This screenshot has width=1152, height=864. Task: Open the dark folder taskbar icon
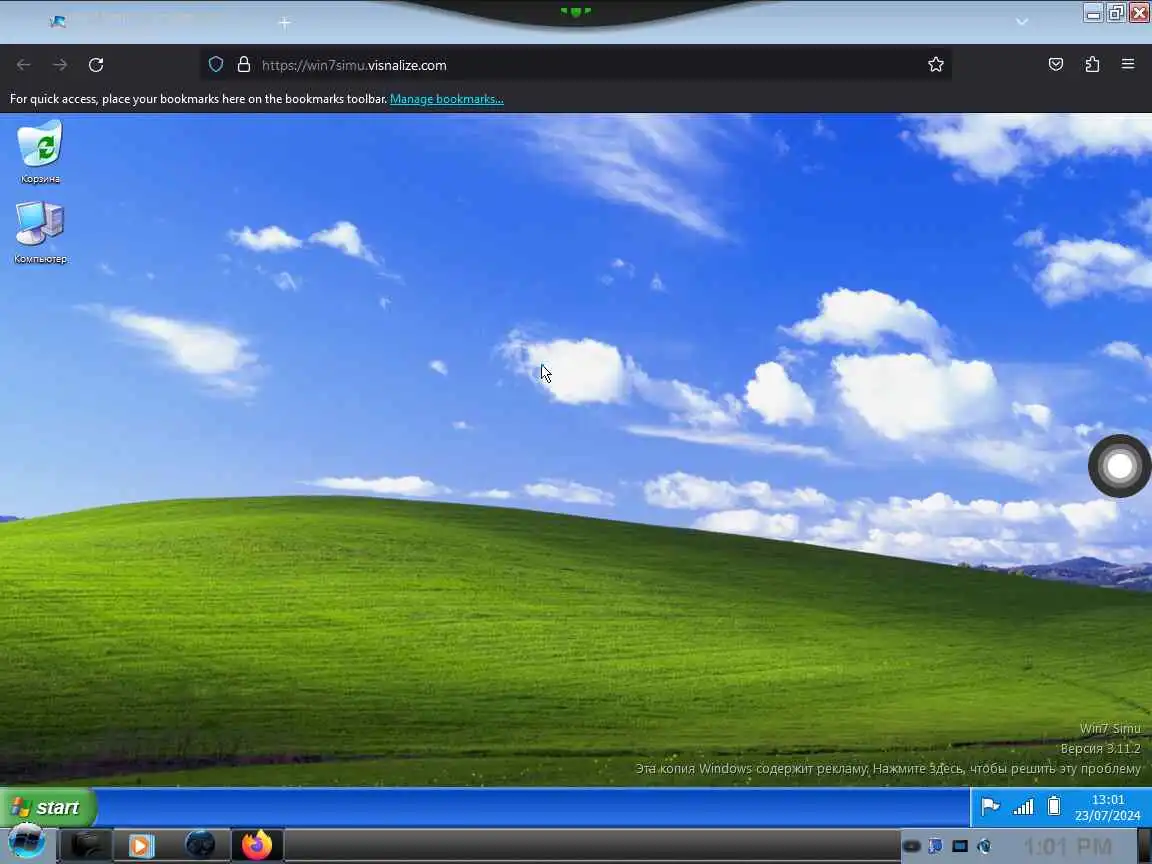86,846
